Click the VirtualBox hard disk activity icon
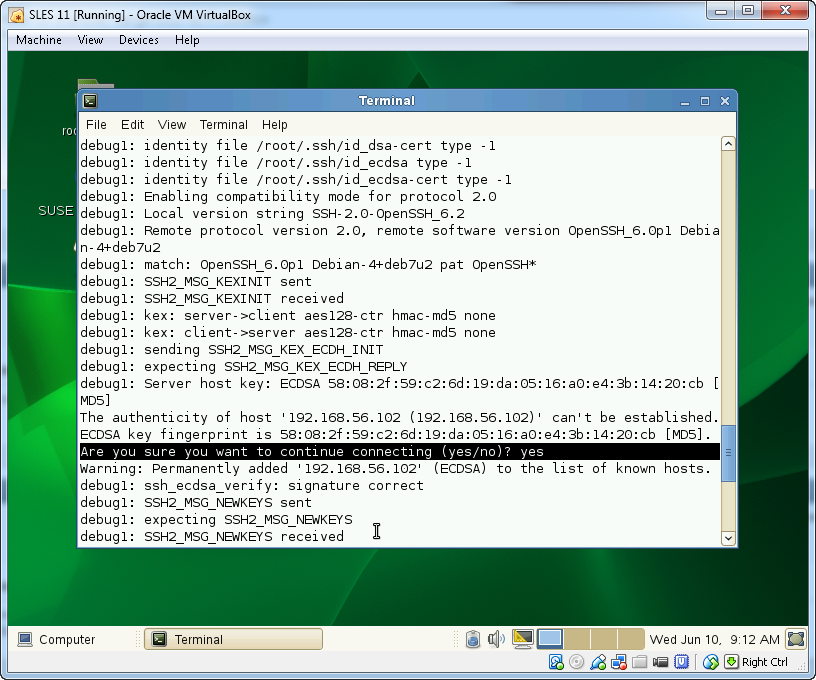 point(556,662)
